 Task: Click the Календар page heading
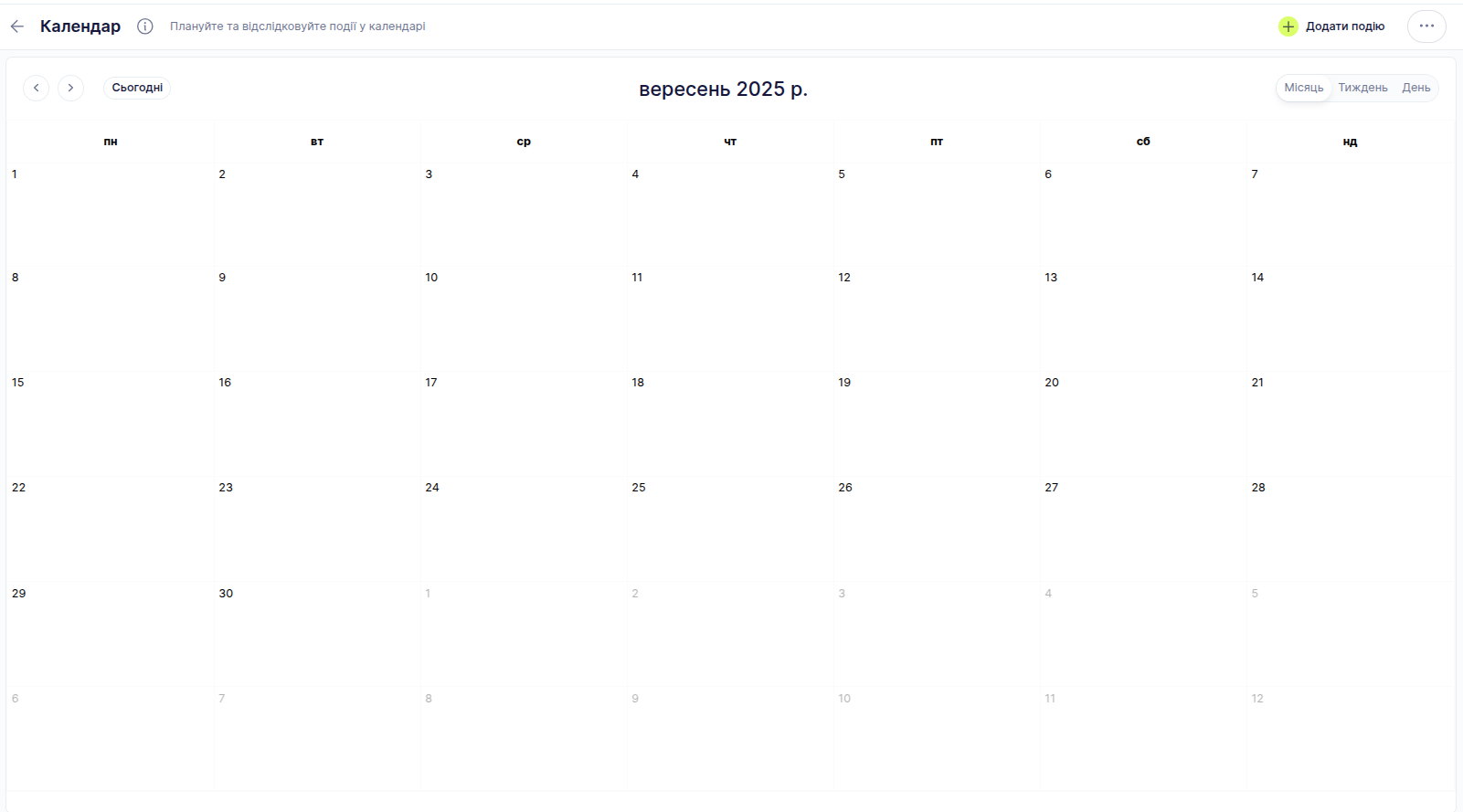point(80,26)
